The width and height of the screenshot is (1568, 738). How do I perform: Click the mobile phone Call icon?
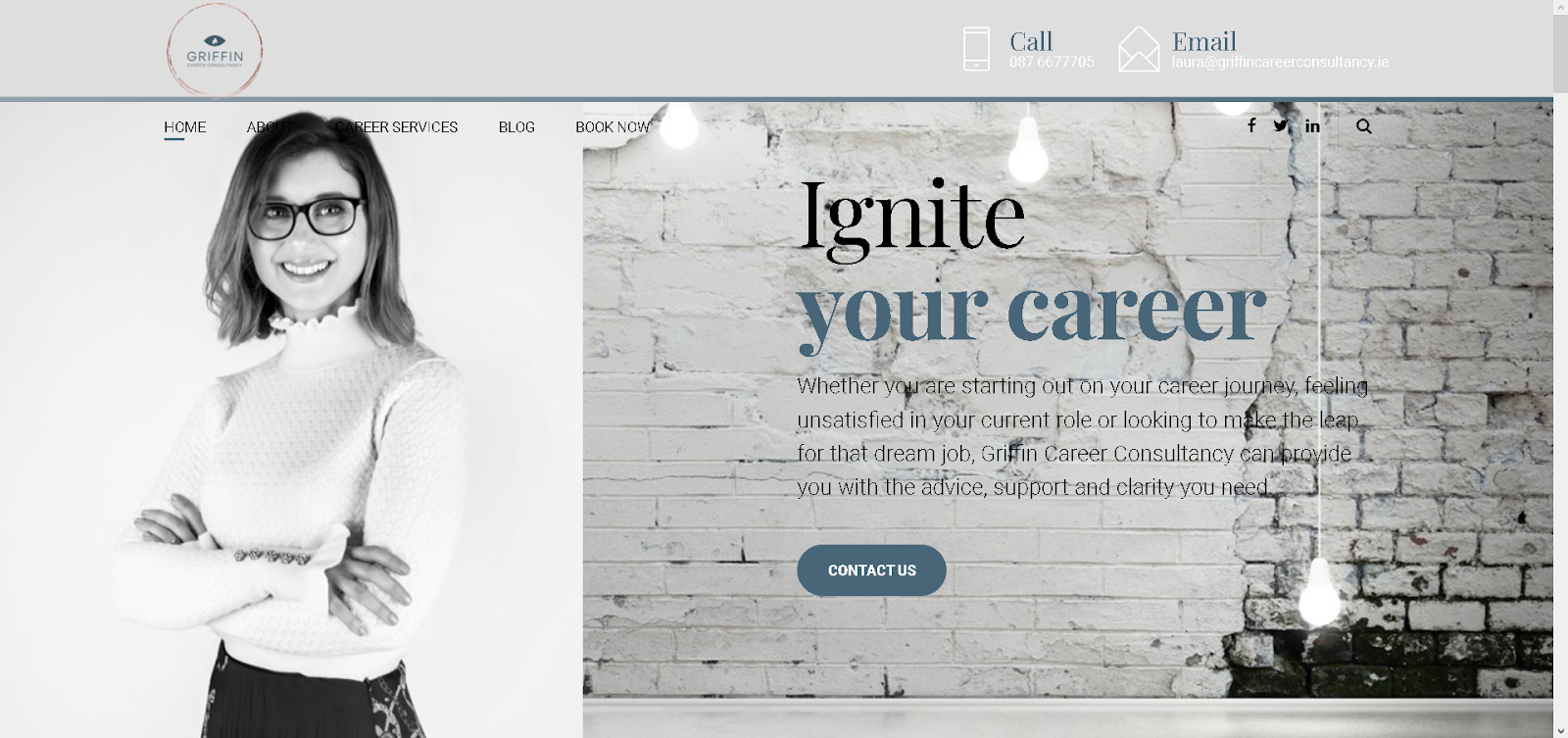(976, 49)
